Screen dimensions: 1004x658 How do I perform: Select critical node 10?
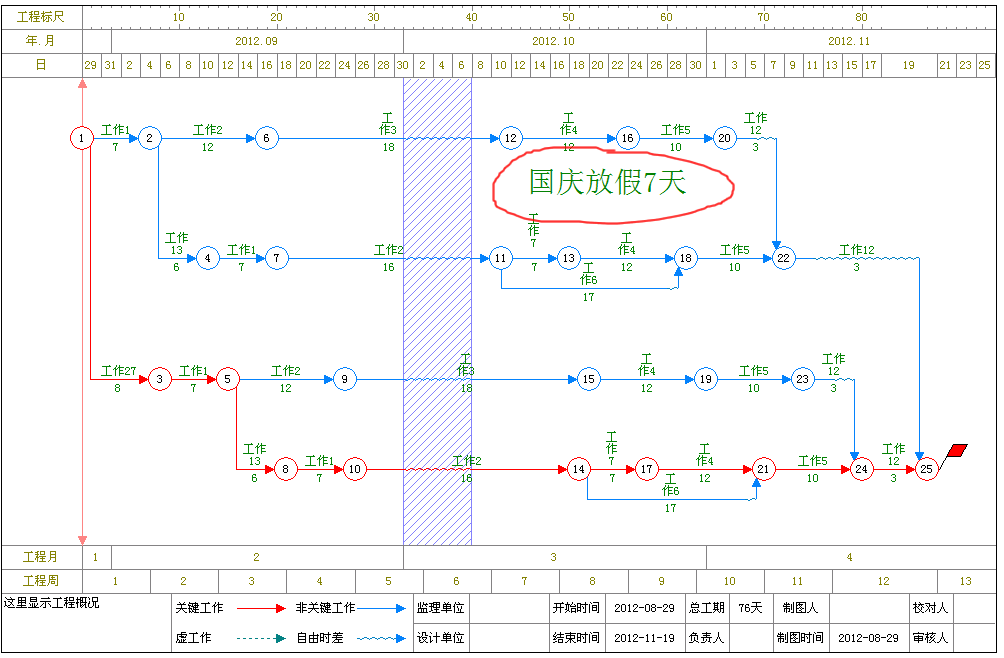(x=355, y=469)
